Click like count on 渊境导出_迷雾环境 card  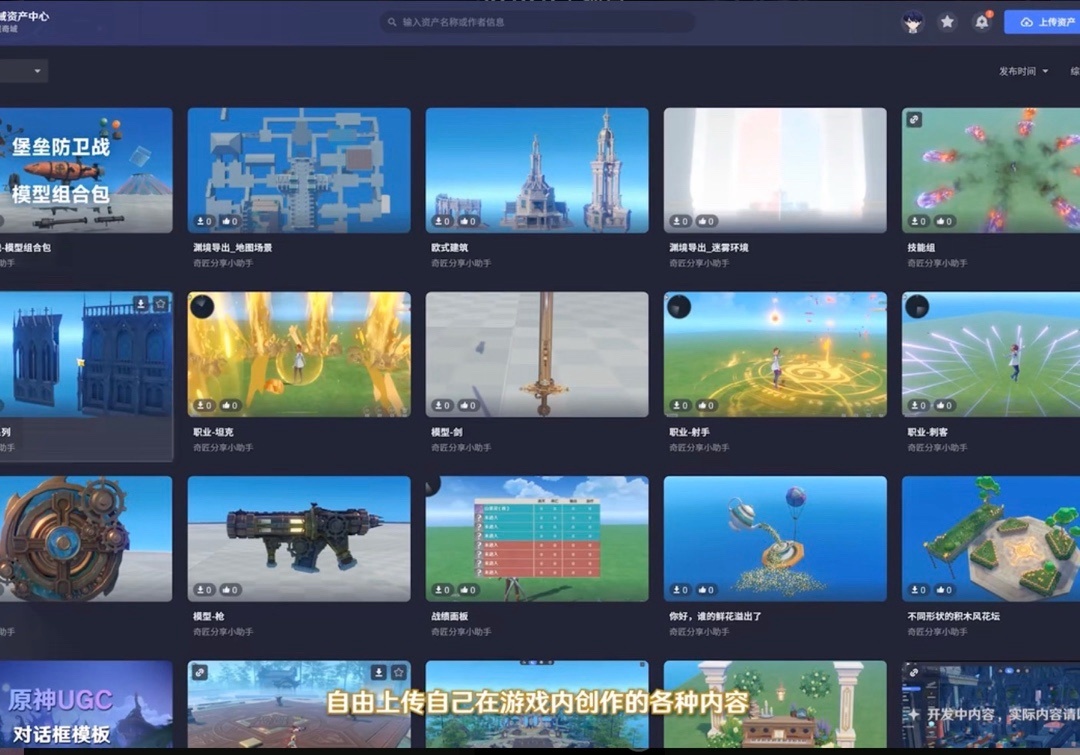[x=707, y=221]
